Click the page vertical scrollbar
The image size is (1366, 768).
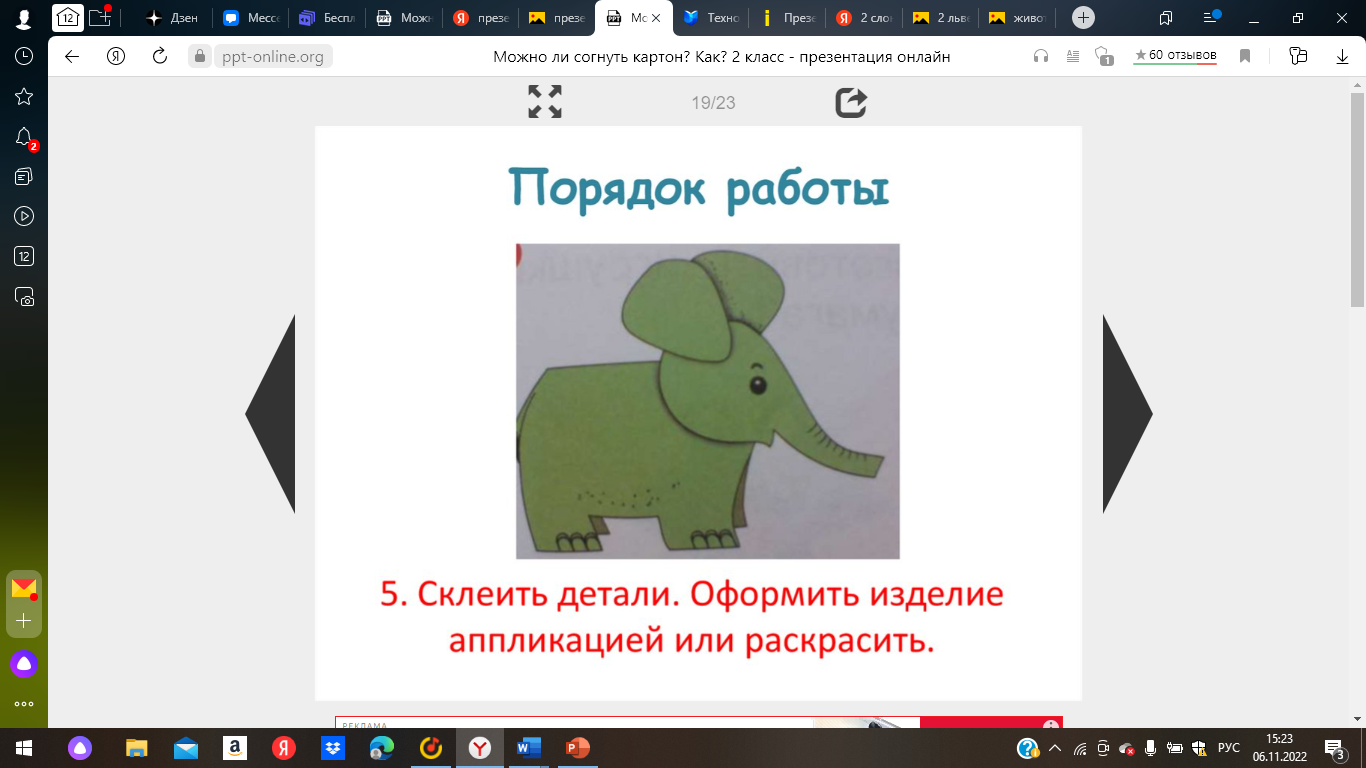point(1357,200)
